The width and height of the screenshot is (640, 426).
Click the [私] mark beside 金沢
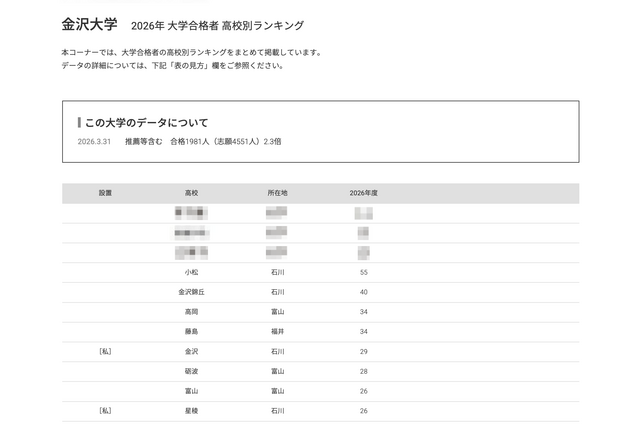(105, 351)
